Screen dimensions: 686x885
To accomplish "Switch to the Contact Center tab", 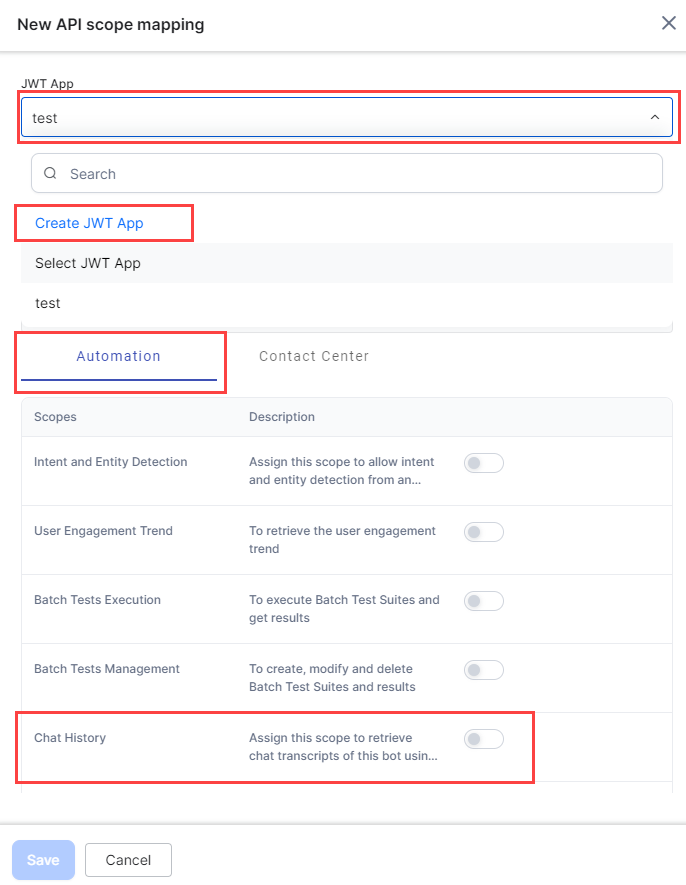I will (x=314, y=356).
